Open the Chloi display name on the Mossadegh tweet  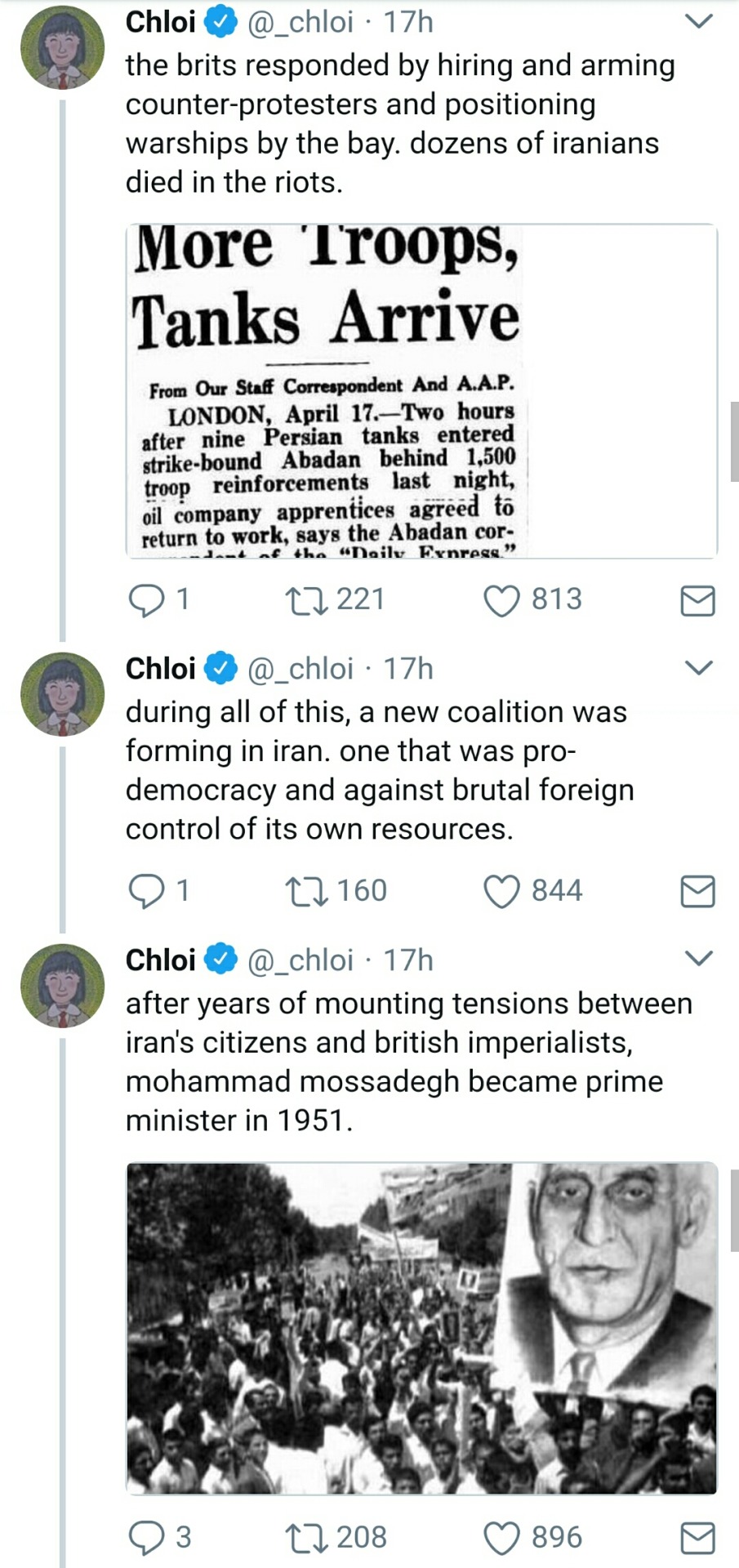tap(160, 960)
